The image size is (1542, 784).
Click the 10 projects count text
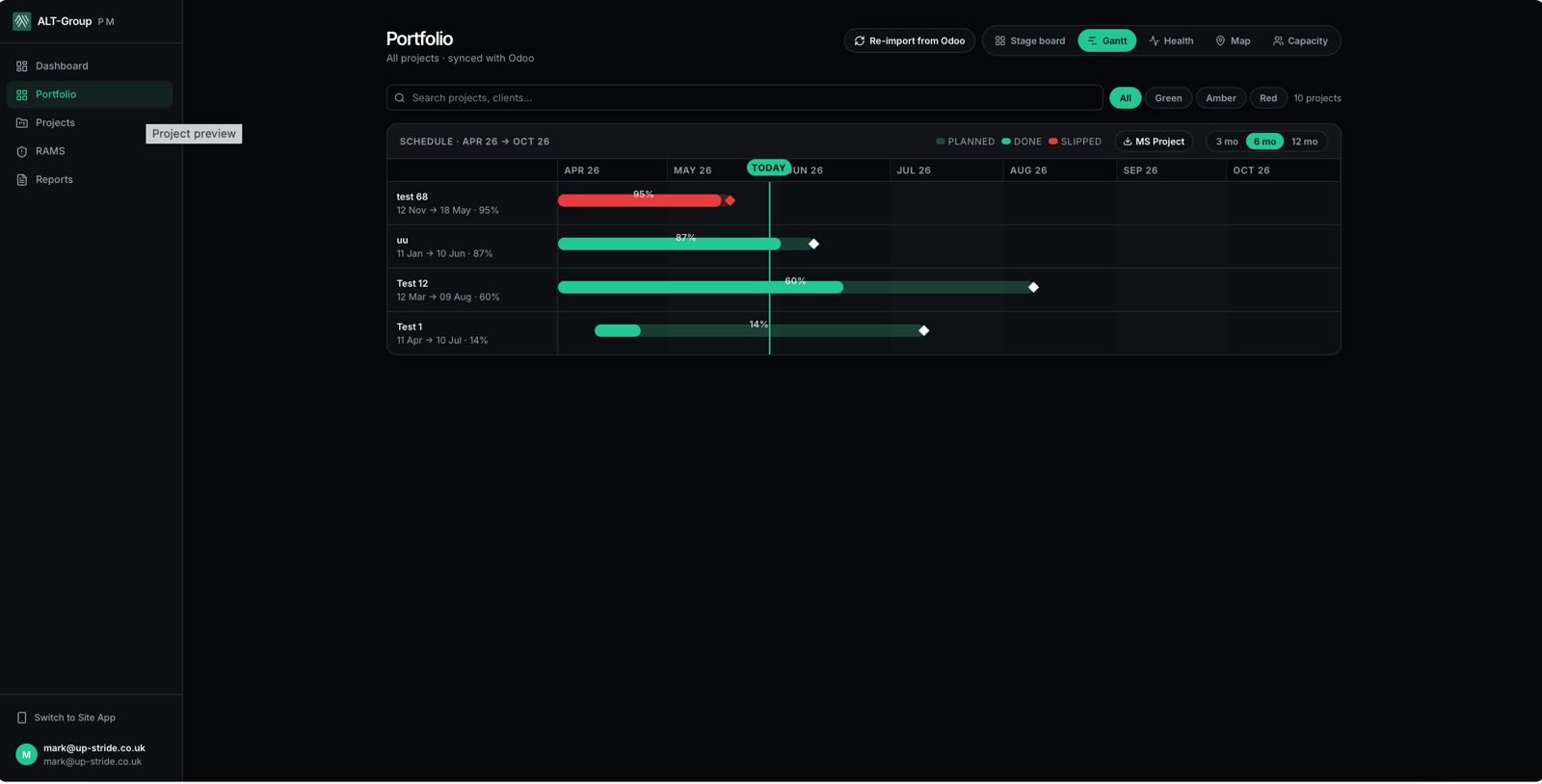tap(1317, 98)
